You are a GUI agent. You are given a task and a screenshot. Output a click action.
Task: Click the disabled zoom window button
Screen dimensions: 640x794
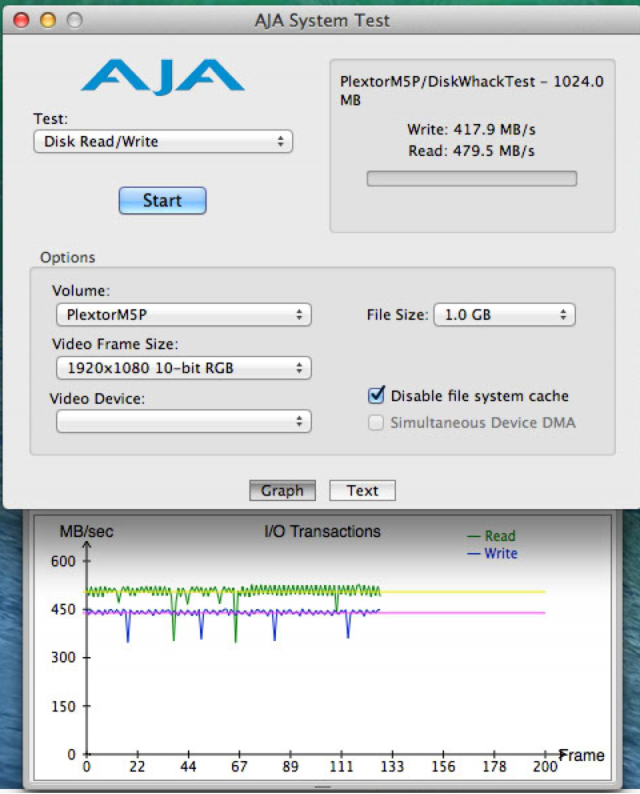(75, 20)
